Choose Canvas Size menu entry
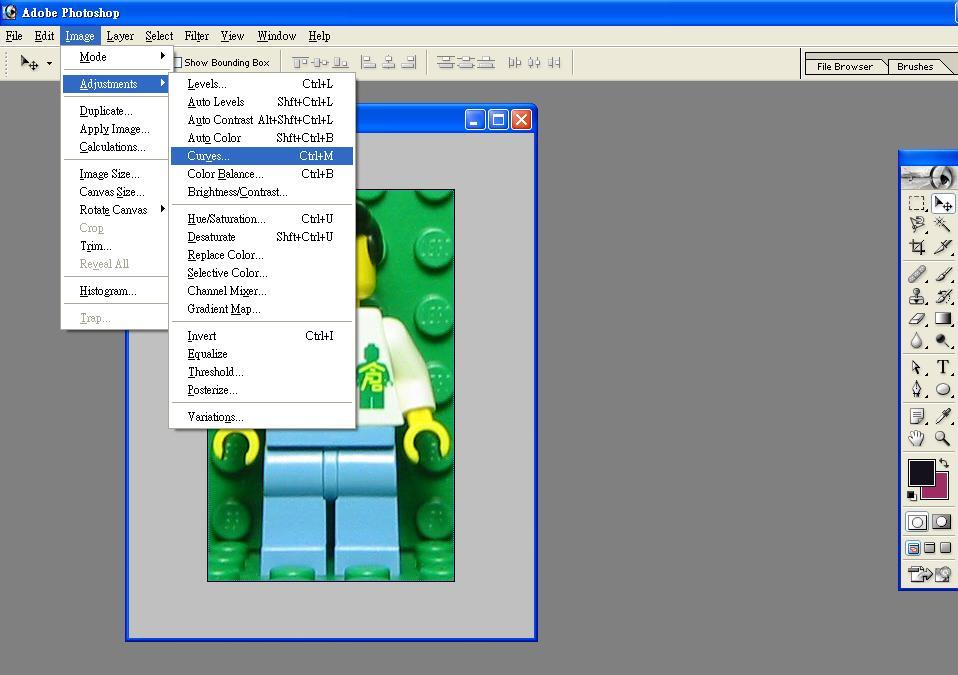958x675 pixels. click(115, 192)
